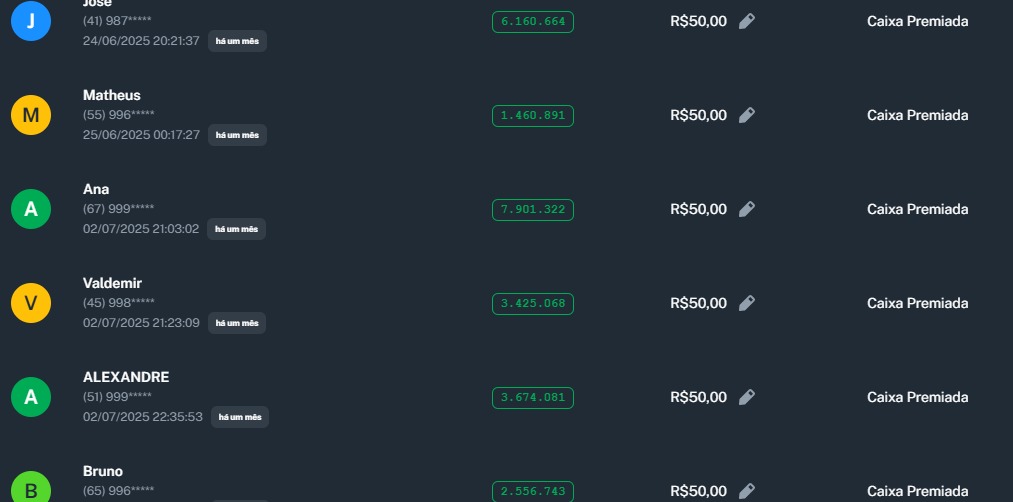Viewport: 1013px width, 502px height.
Task: Click Caixa Premiada in Valdemir's row
Action: pos(917,303)
